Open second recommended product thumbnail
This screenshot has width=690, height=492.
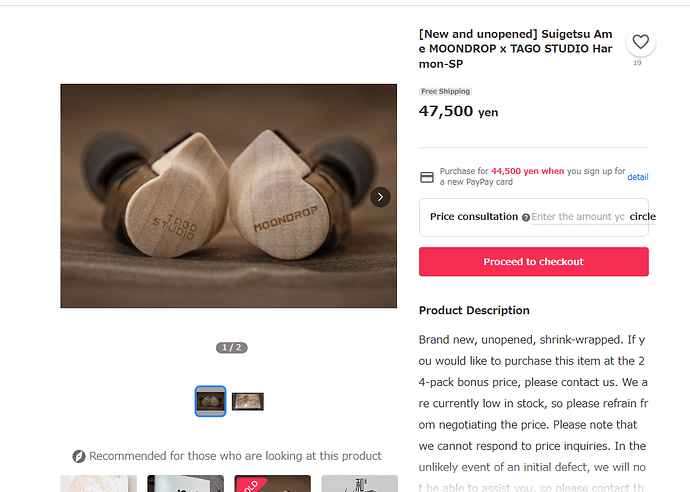[x=185, y=483]
